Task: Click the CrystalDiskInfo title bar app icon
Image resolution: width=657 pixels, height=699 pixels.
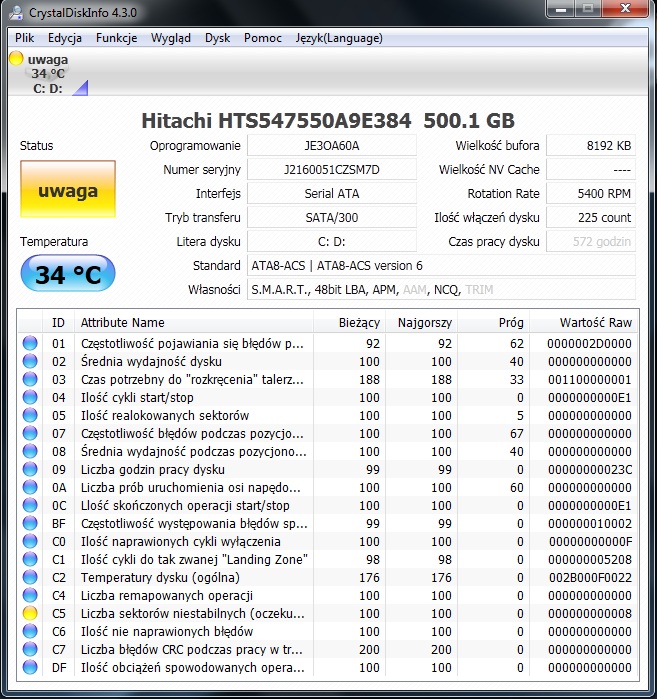Action: pyautogui.click(x=16, y=12)
